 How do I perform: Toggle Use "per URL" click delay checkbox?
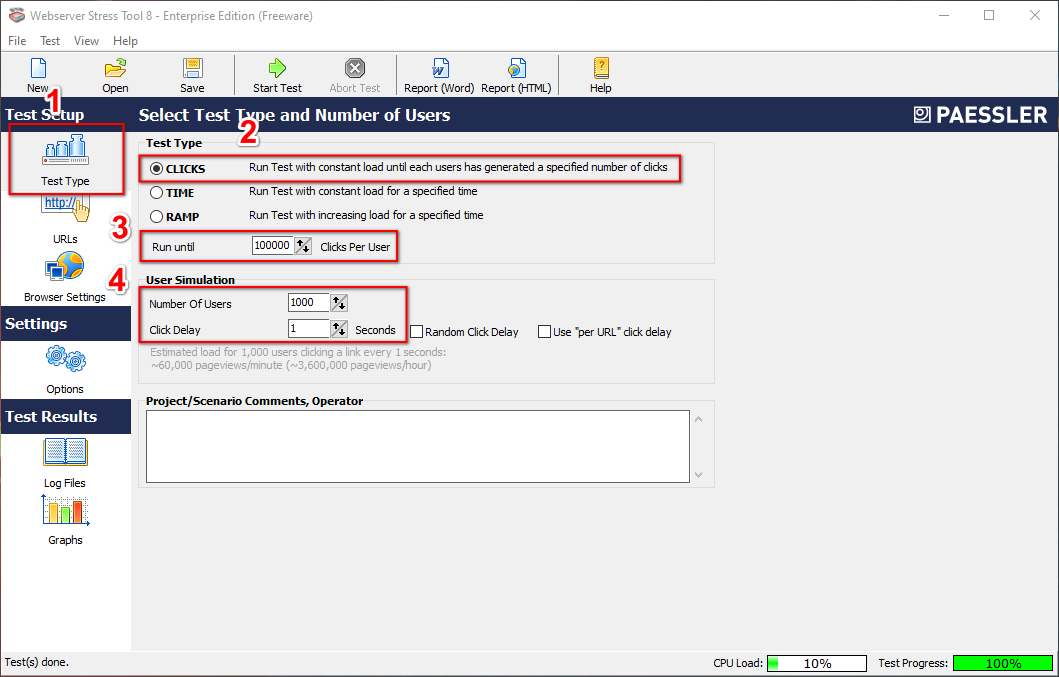click(x=545, y=332)
